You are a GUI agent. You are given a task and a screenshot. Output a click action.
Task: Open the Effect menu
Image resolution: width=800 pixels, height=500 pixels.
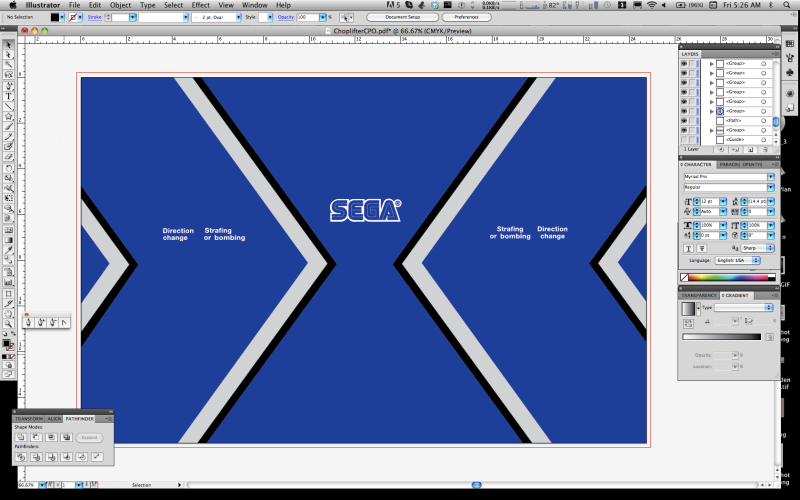coord(201,5)
